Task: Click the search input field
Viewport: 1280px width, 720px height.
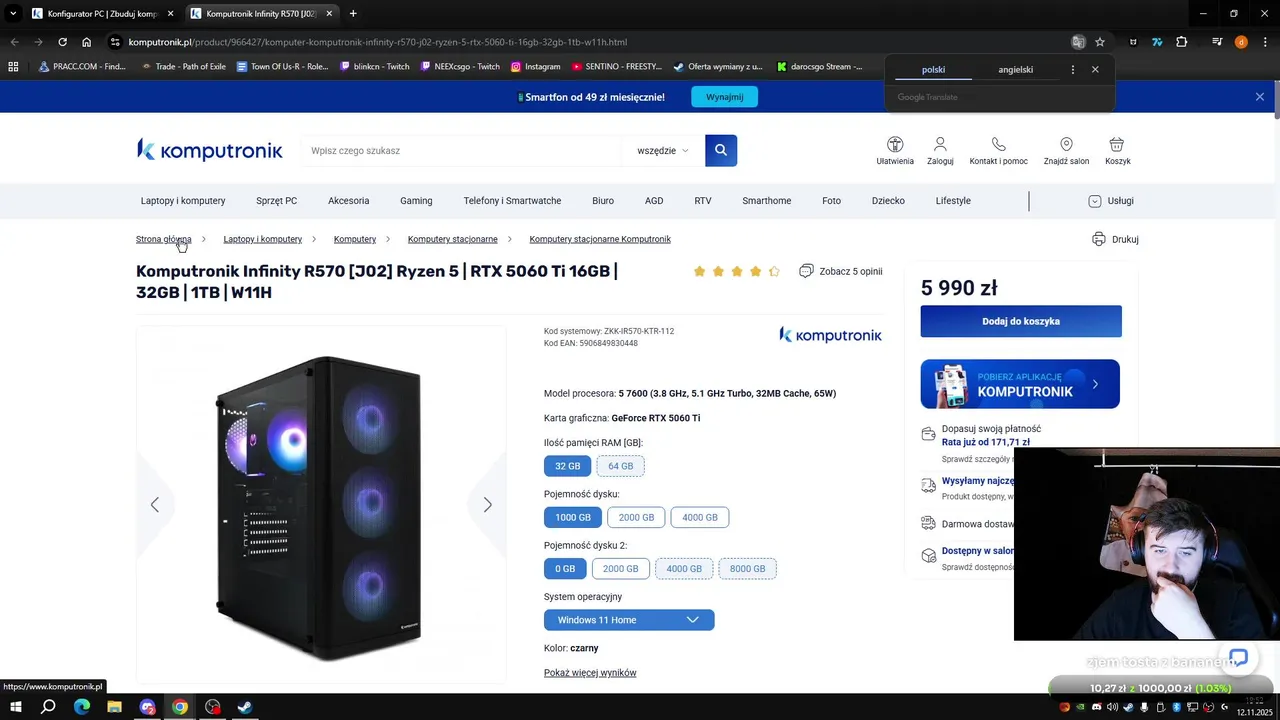Action: pos(460,150)
